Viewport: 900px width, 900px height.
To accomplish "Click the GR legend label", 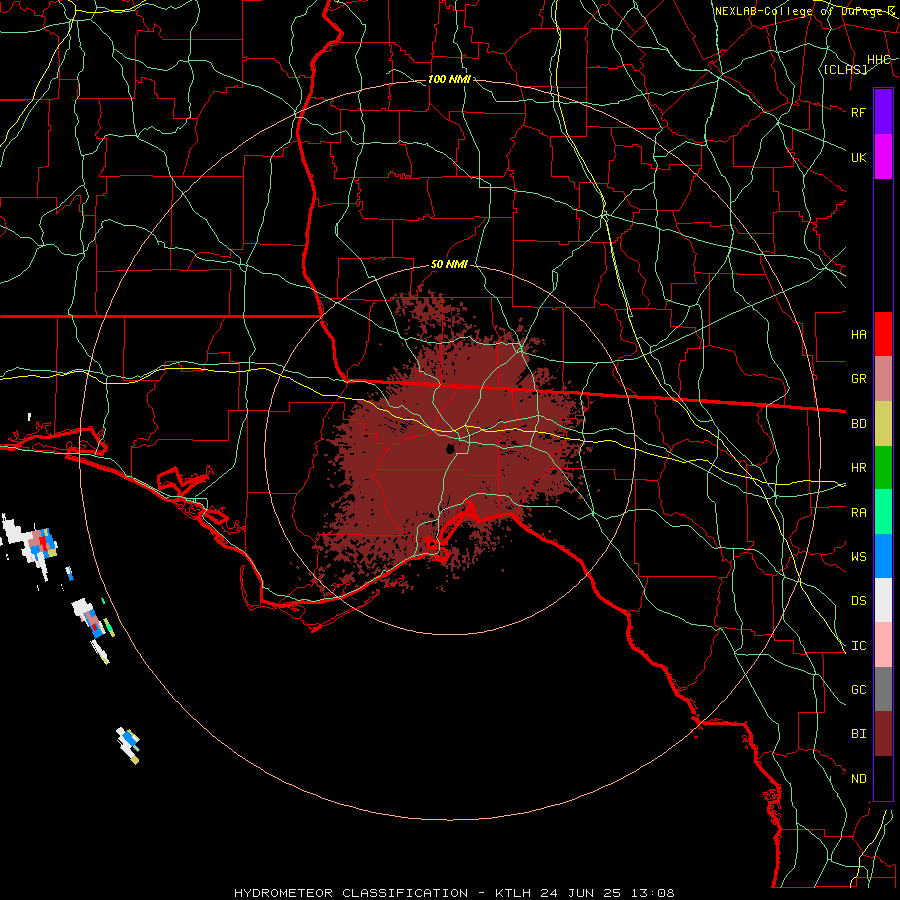I will click(x=859, y=379).
